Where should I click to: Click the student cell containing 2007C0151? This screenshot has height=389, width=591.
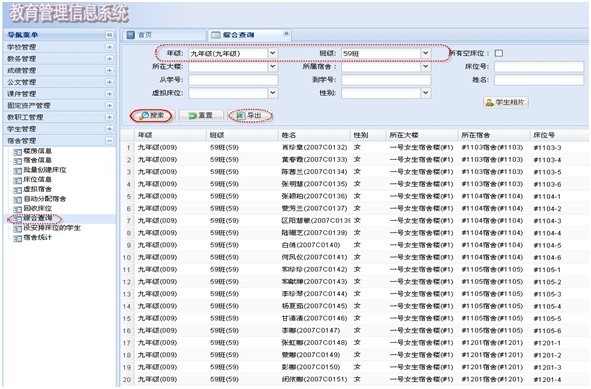[314, 380]
